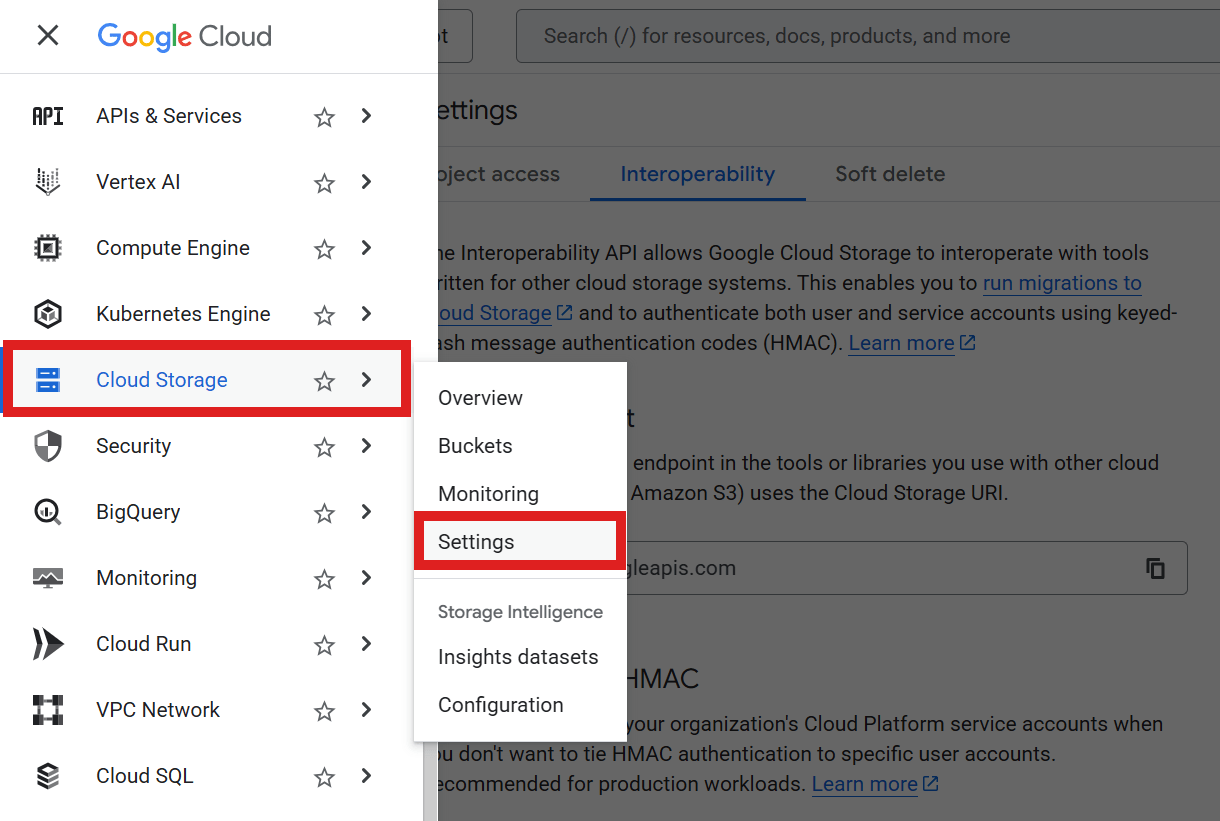Click the Compute Engine chip icon
This screenshot has height=821, width=1220.
(48, 248)
